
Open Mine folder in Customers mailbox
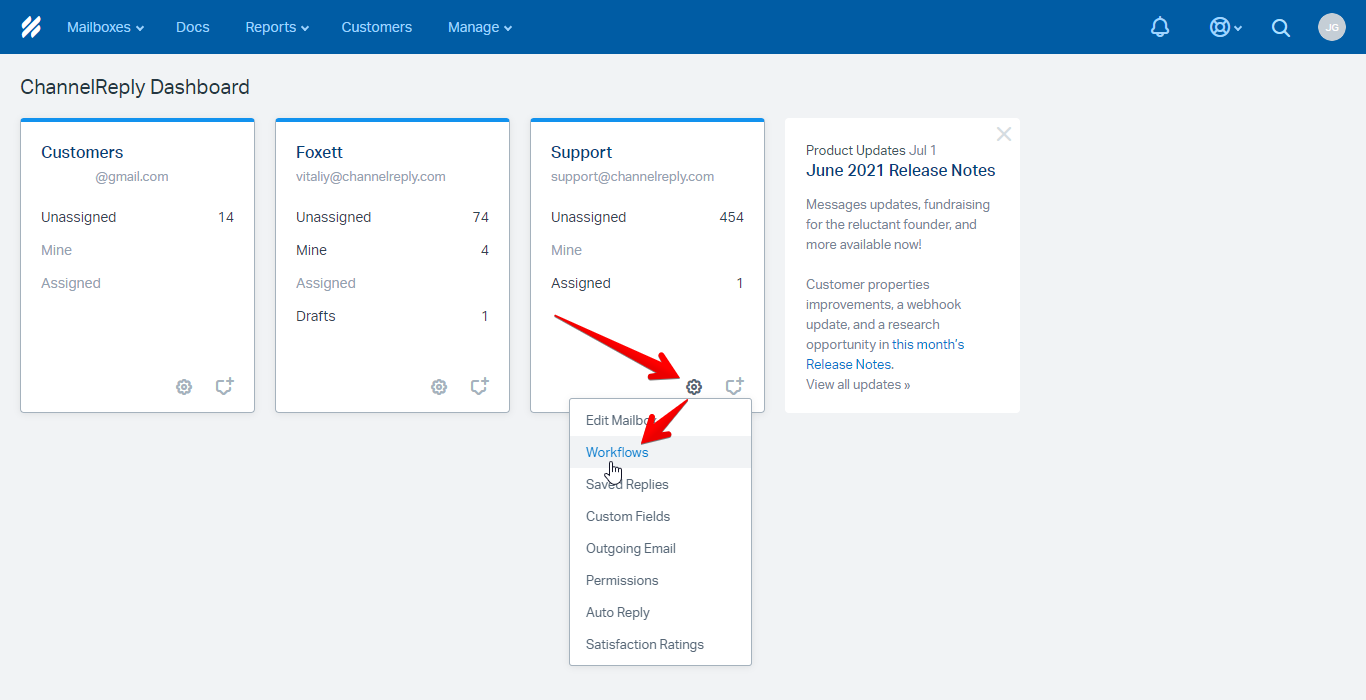click(x=137, y=250)
